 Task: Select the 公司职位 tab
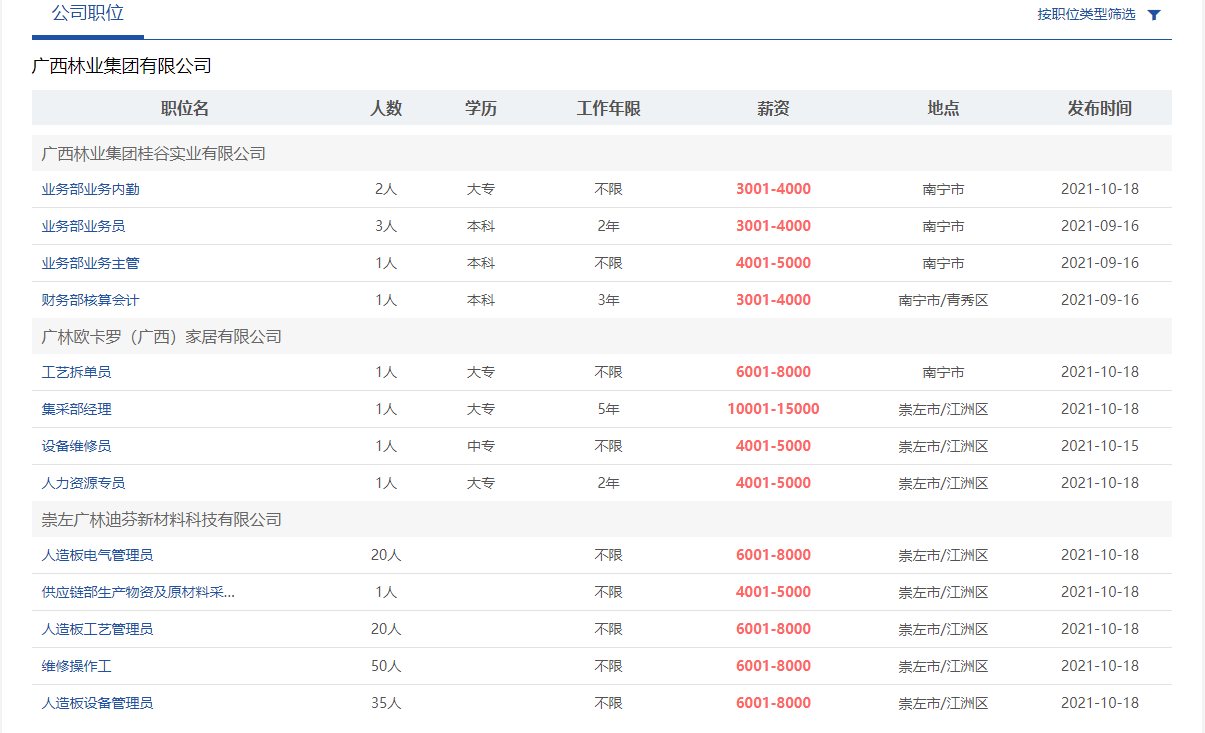point(88,14)
